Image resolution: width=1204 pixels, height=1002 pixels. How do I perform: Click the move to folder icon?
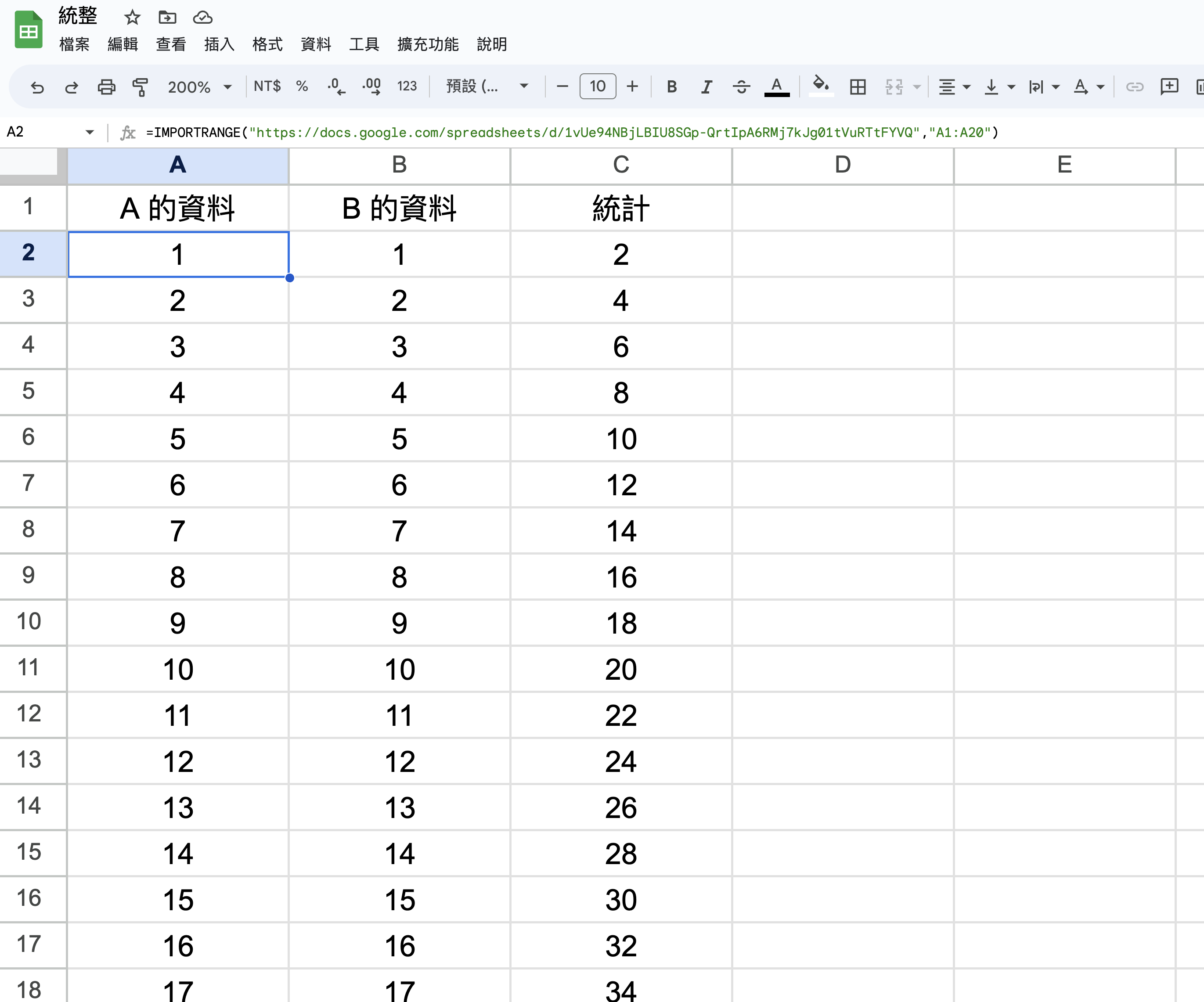coord(167,18)
